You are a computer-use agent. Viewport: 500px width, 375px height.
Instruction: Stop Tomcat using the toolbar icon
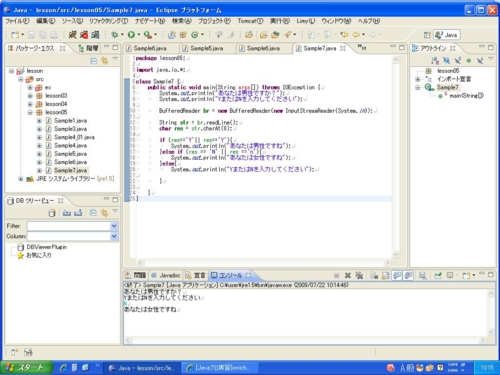84,35
